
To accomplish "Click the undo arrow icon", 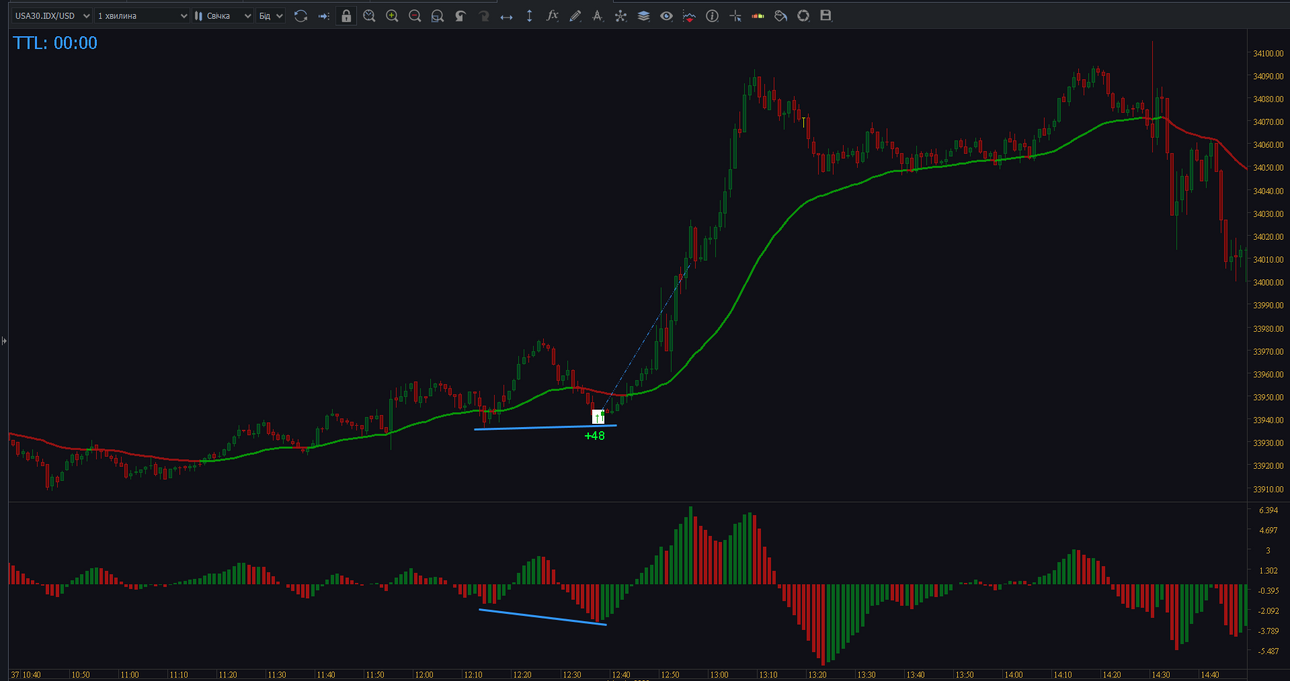I will tap(460, 16).
